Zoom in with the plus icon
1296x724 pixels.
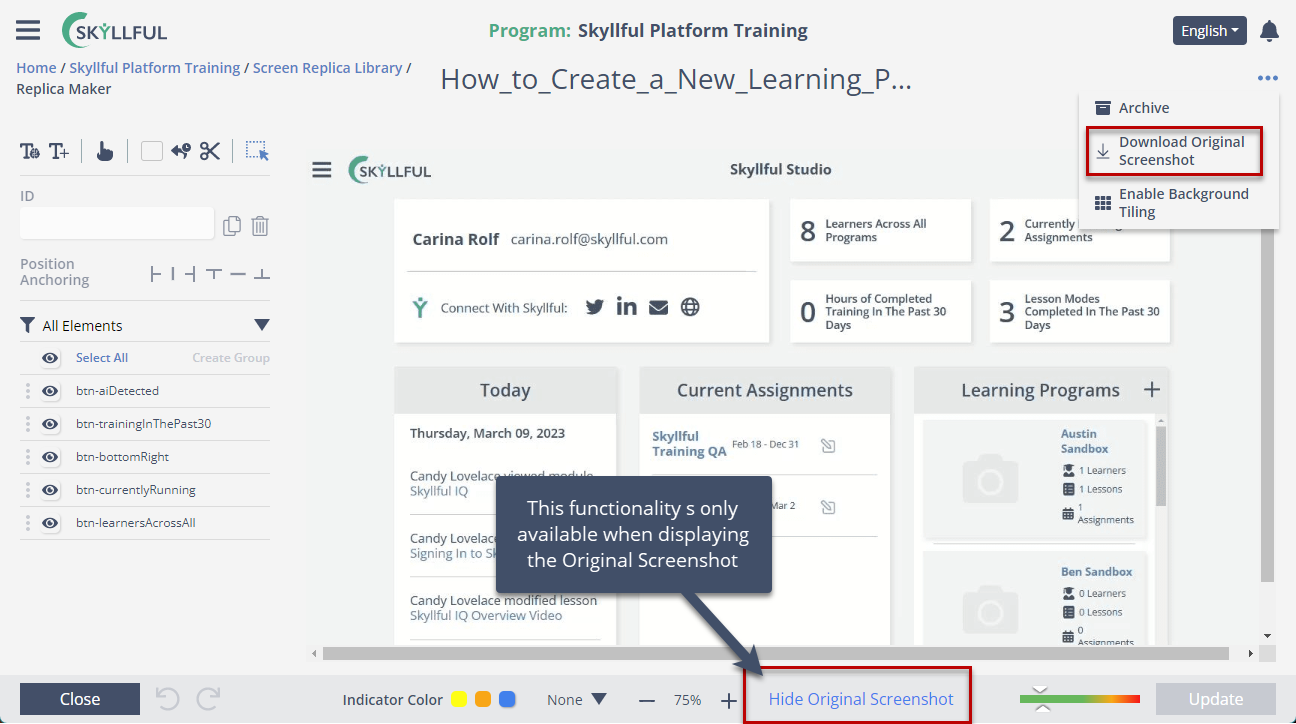pos(729,700)
